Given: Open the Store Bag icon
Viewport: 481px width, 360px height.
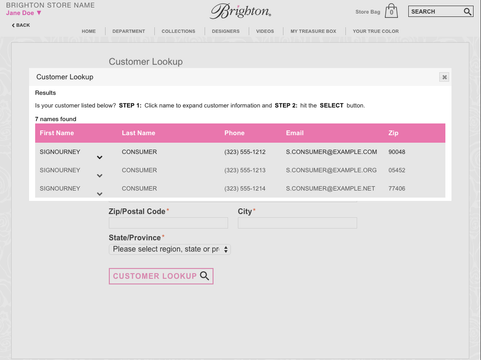Looking at the screenshot, I should [x=391, y=11].
